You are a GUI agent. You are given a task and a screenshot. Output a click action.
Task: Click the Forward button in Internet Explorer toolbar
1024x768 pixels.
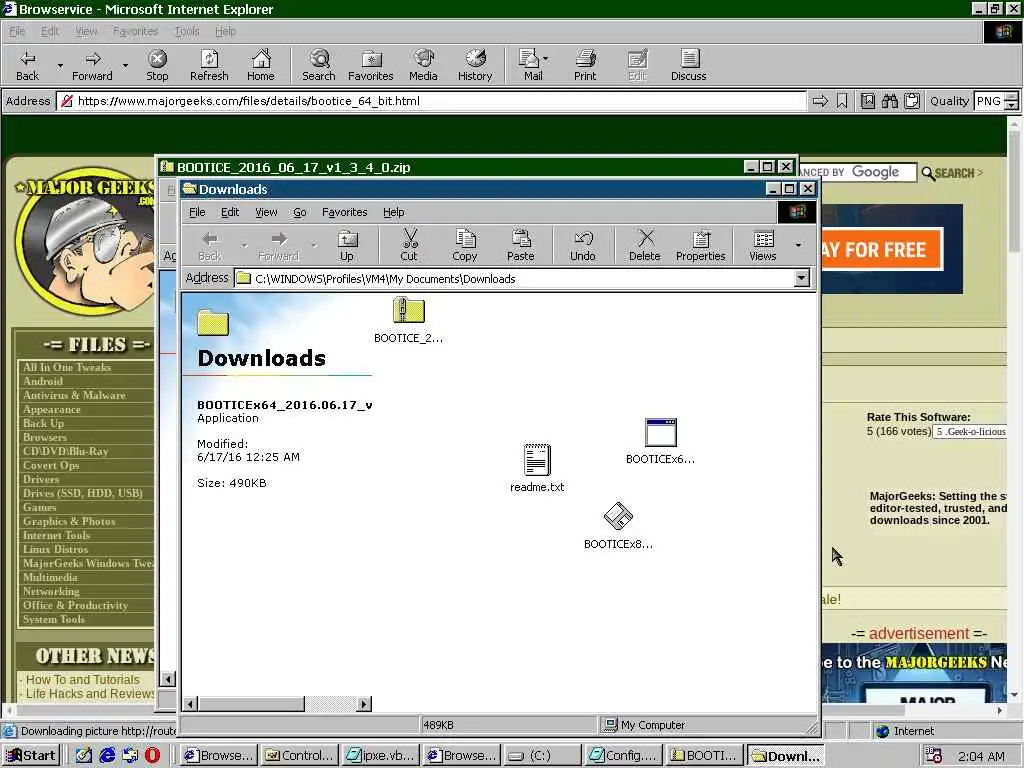[x=92, y=66]
